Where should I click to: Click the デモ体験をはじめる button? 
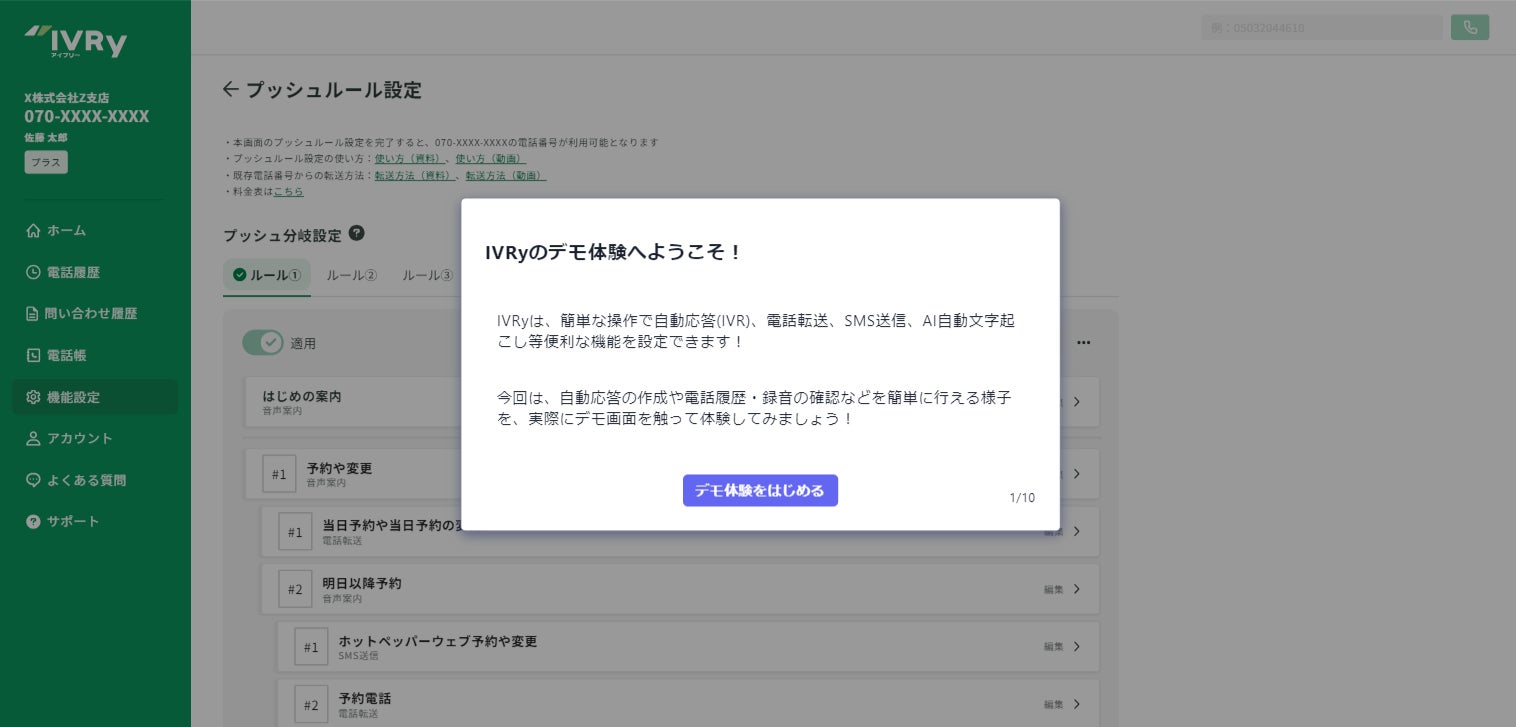(x=760, y=490)
